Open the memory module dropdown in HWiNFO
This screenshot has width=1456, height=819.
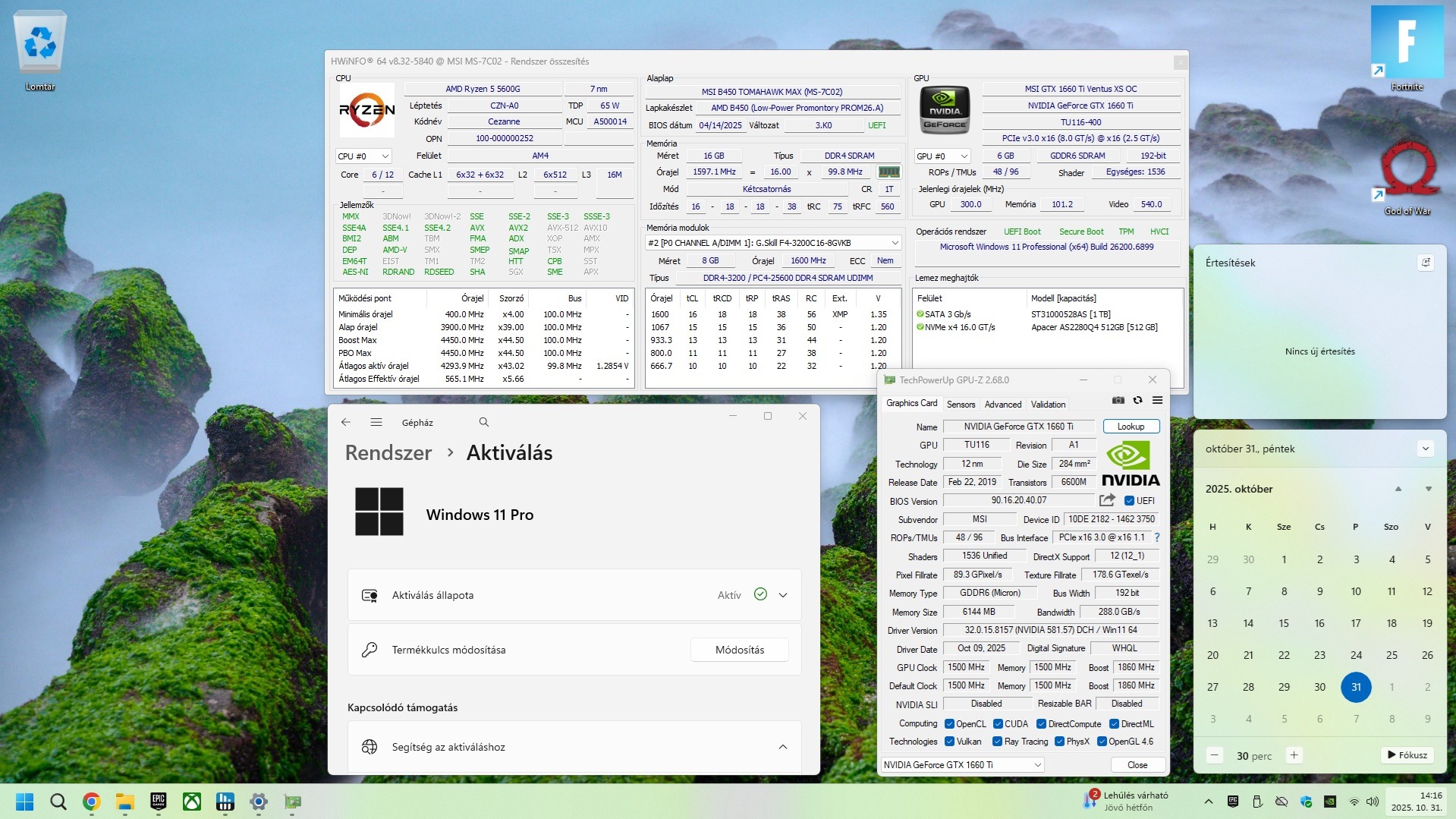(x=772, y=243)
